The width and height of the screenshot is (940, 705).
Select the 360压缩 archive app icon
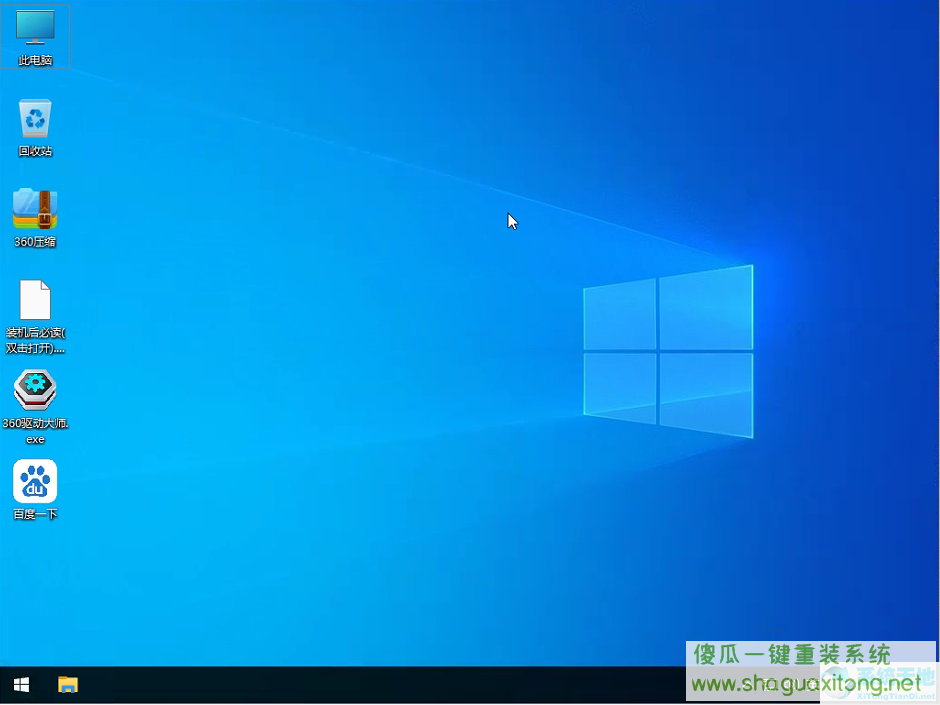coord(35,218)
